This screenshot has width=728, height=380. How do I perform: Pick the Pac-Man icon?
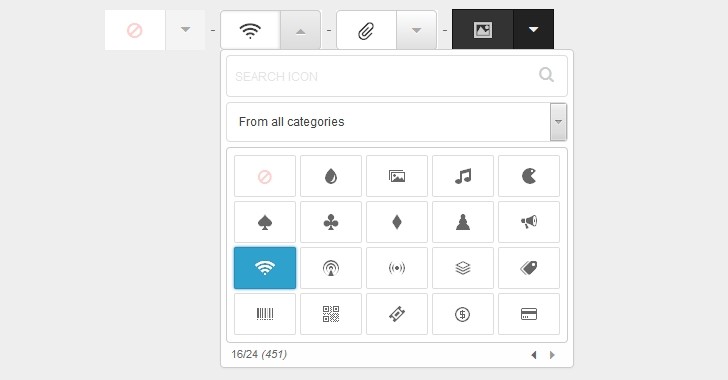(529, 176)
